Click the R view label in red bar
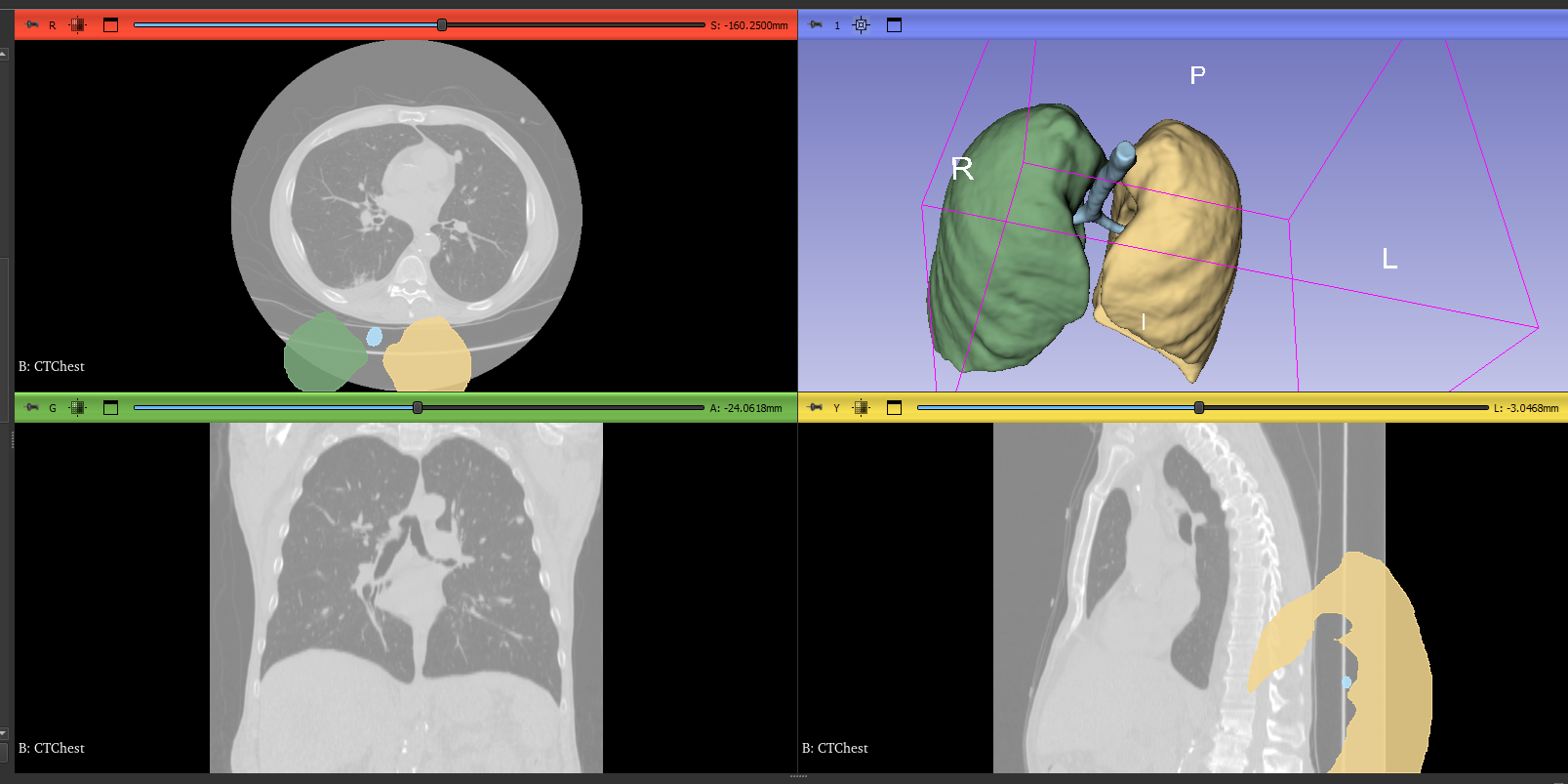 (53, 25)
